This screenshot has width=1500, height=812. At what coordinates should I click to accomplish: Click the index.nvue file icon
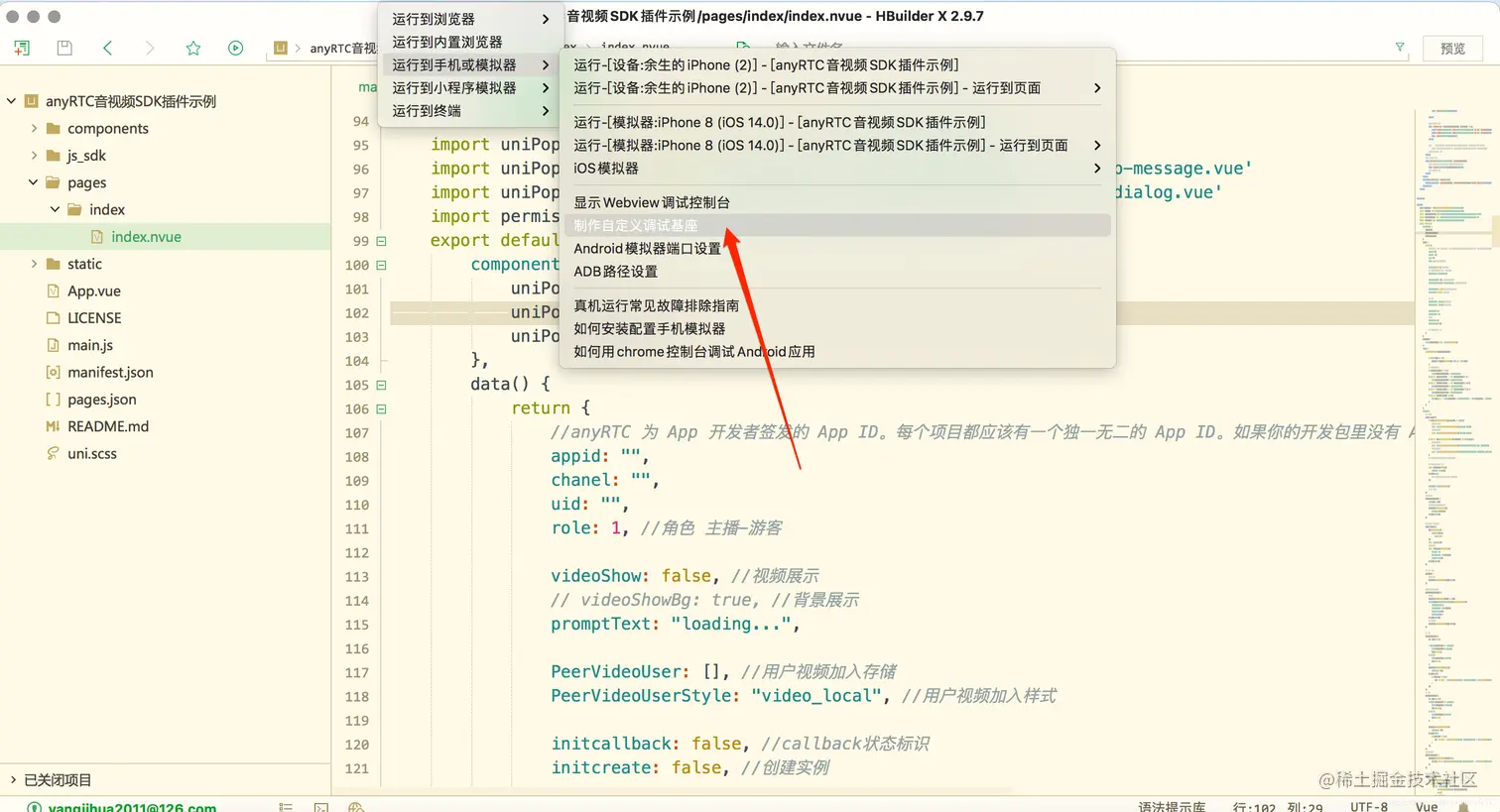click(x=97, y=237)
